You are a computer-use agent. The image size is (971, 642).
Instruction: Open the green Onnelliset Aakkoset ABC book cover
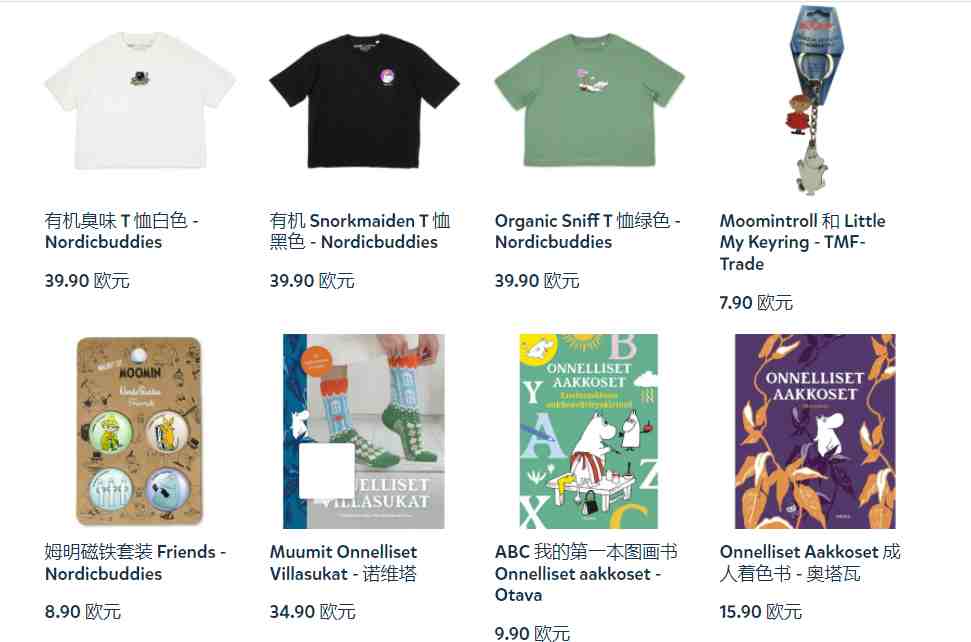(588, 432)
